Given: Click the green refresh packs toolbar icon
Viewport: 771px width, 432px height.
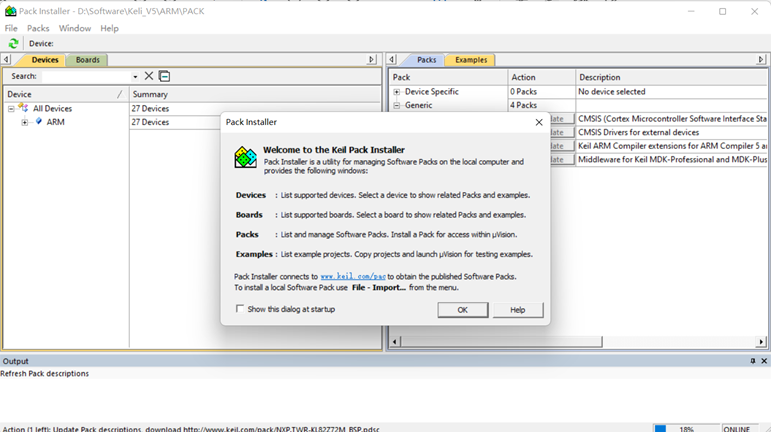Looking at the screenshot, I should point(13,43).
